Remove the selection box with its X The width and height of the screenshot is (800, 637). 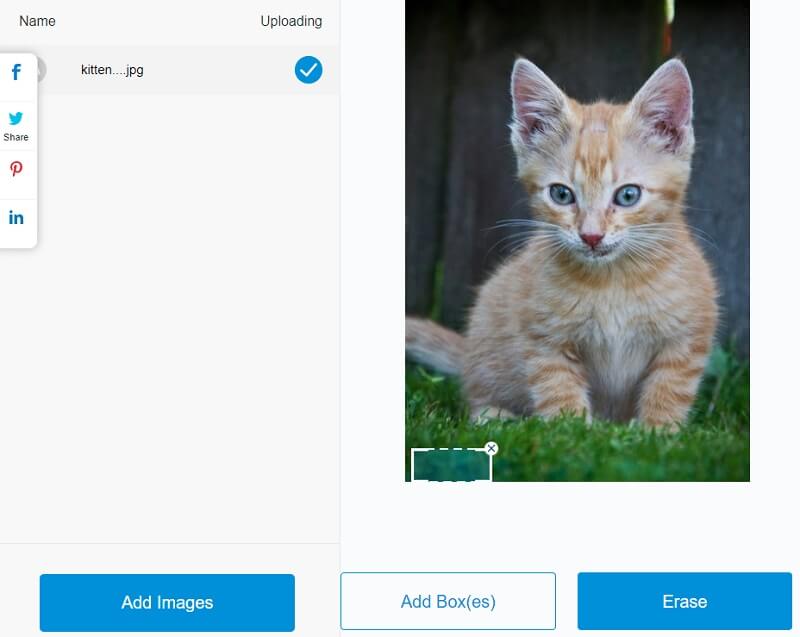[491, 449]
